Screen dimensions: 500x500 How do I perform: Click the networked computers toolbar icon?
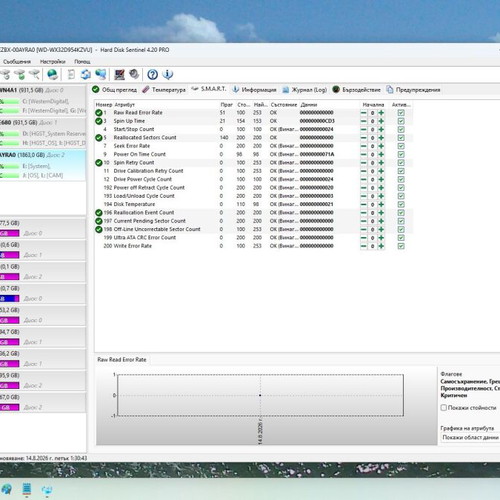tap(101, 74)
